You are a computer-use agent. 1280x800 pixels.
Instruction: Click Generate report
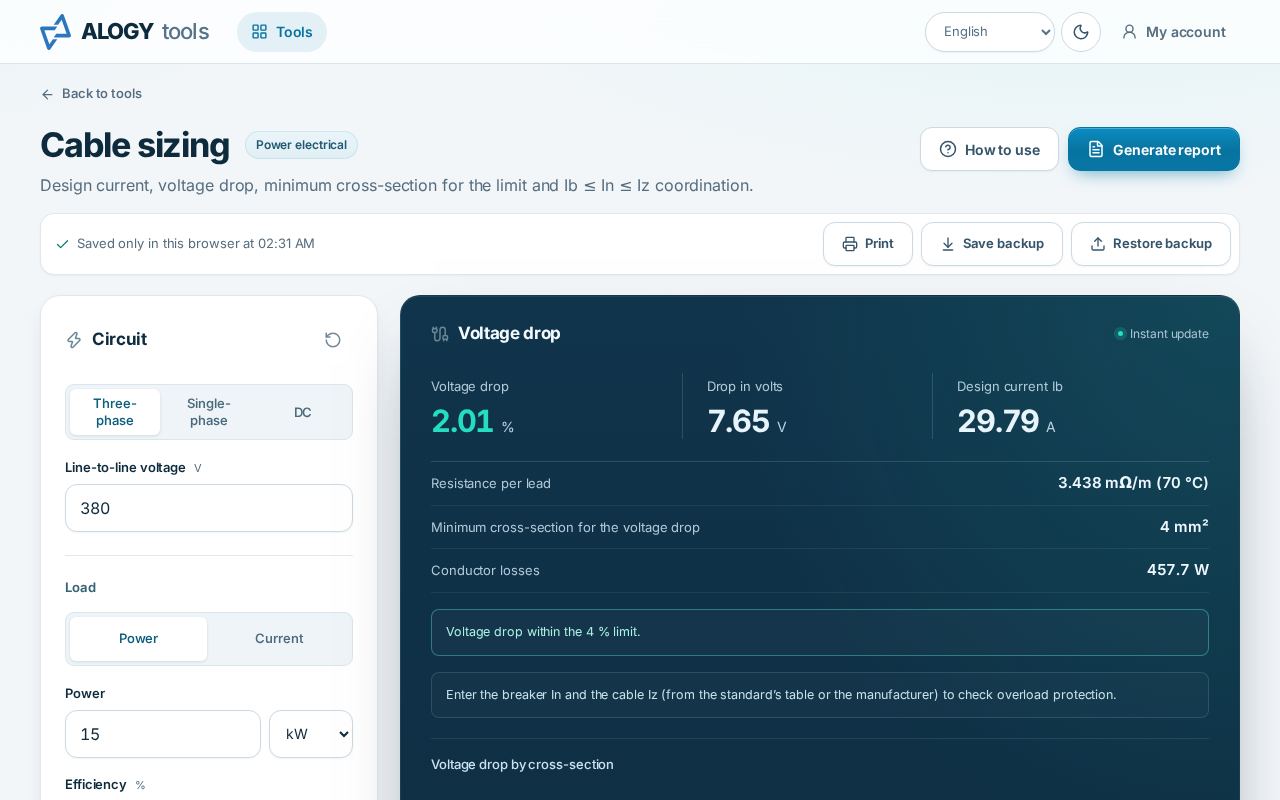coord(1154,149)
